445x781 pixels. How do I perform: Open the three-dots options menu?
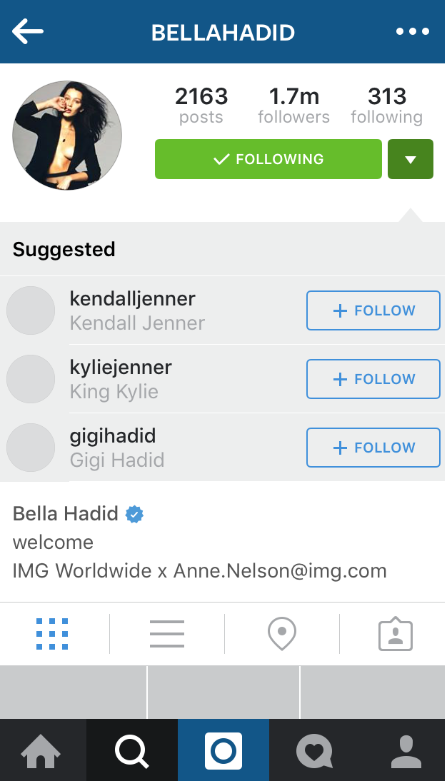point(412,32)
